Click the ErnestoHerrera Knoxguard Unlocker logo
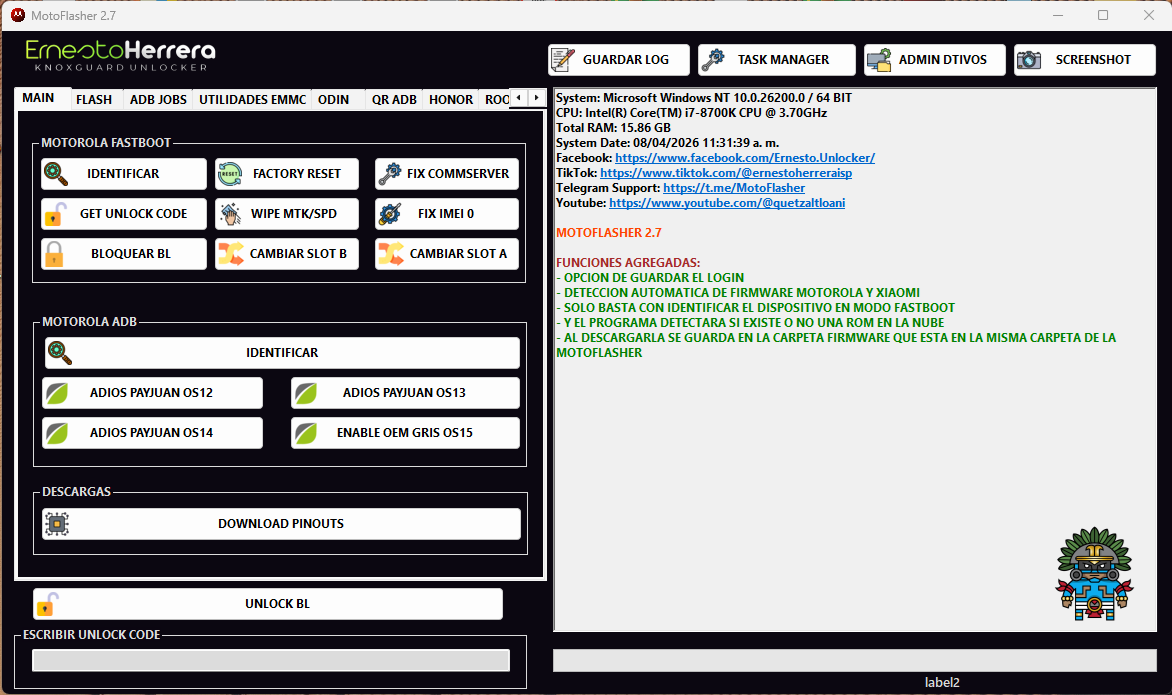This screenshot has width=1172, height=695. 120,56
